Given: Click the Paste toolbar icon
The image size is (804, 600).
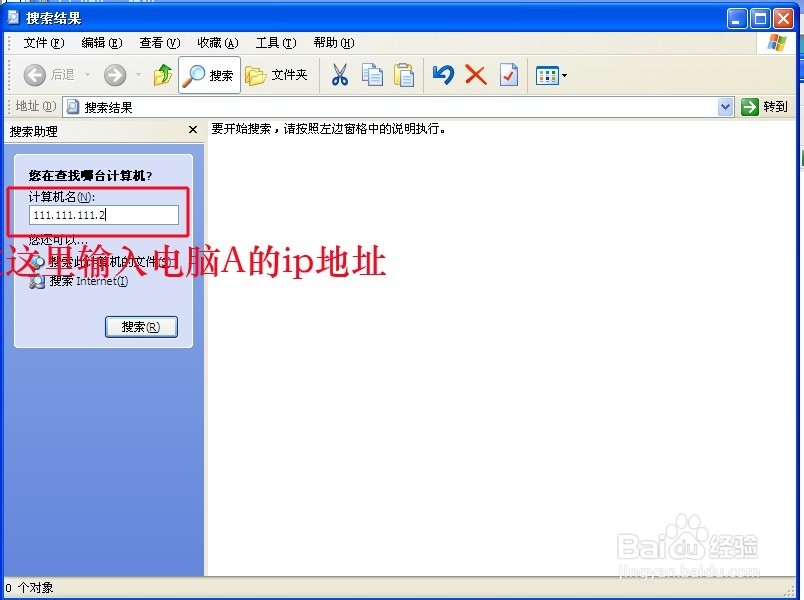Looking at the screenshot, I should click(404, 74).
